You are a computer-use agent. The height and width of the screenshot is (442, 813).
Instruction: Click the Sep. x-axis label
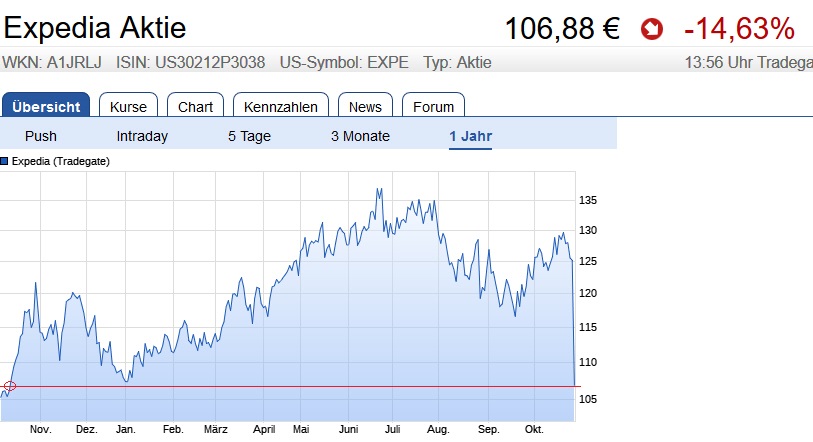[488, 430]
